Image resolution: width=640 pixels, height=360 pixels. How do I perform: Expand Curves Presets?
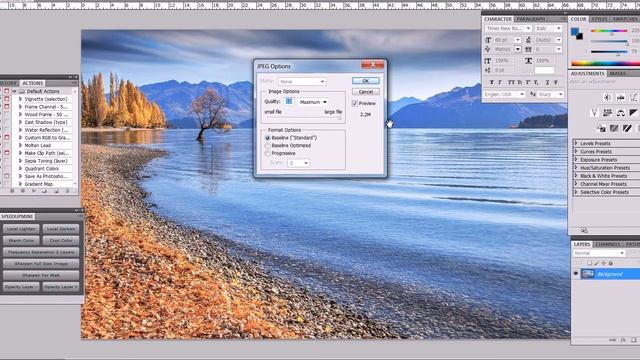[x=576, y=151]
